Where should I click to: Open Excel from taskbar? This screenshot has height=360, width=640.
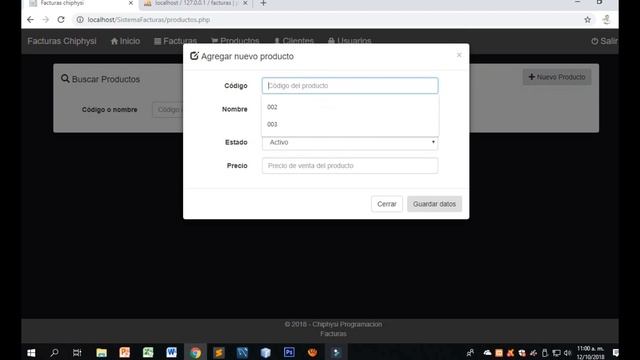point(148,353)
